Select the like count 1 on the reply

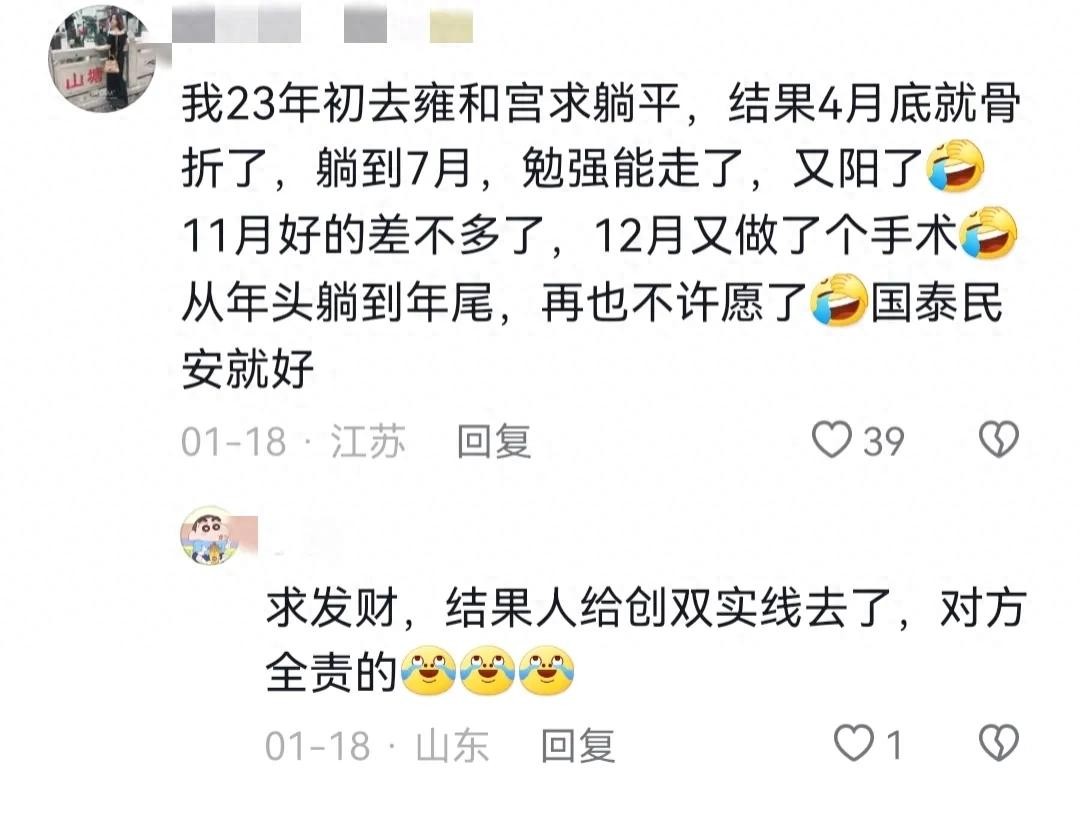[x=893, y=745]
